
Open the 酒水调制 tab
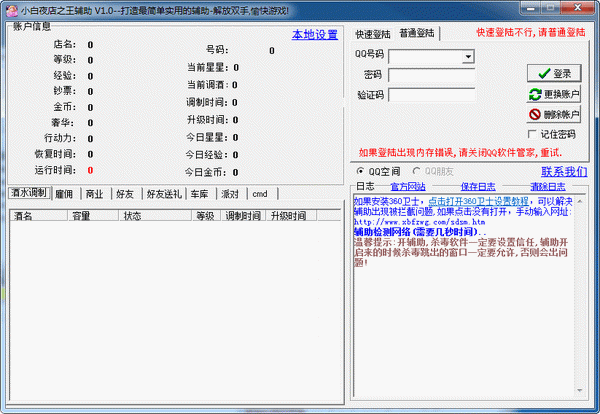(29, 193)
